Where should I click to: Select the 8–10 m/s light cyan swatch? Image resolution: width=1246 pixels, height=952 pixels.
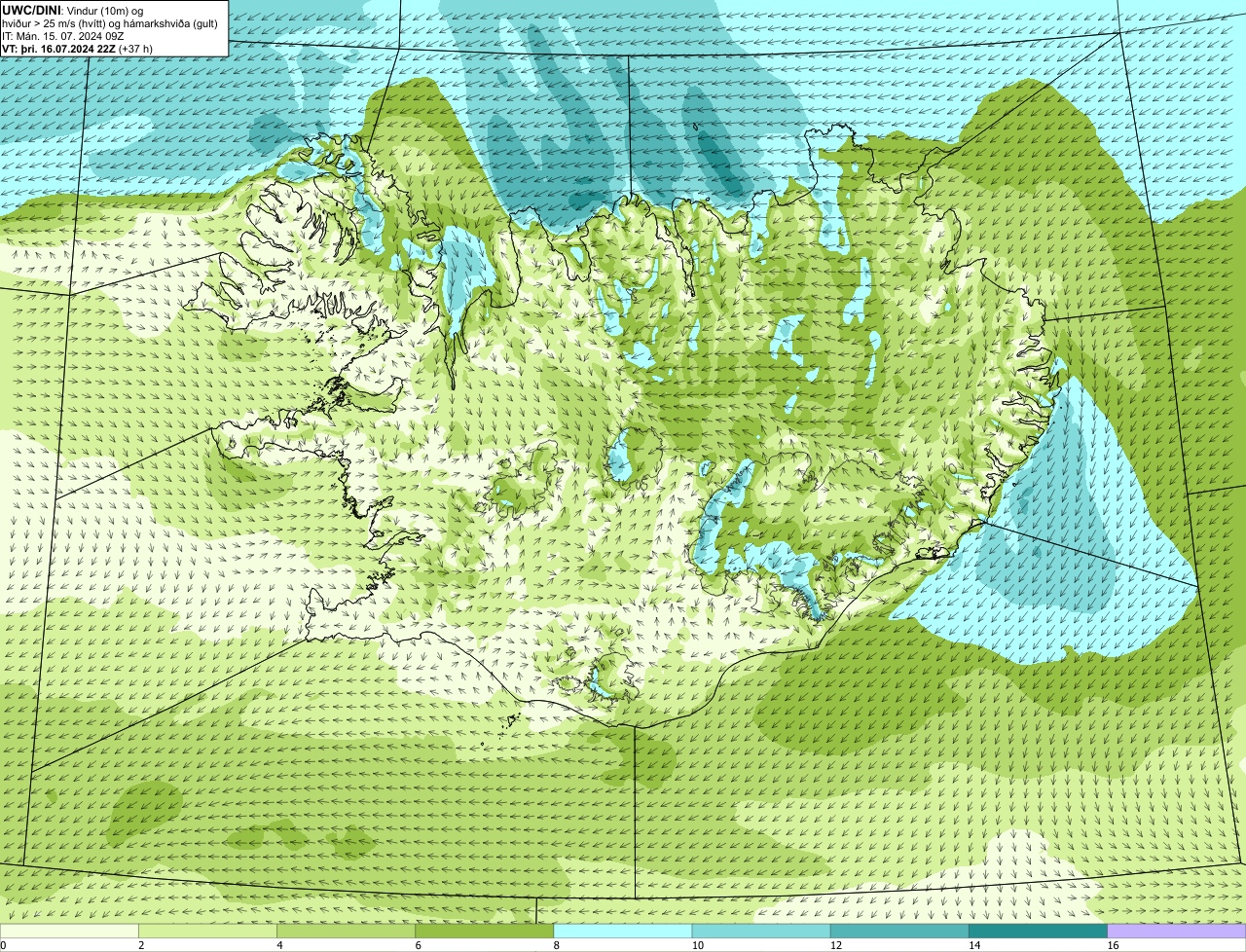click(x=623, y=932)
